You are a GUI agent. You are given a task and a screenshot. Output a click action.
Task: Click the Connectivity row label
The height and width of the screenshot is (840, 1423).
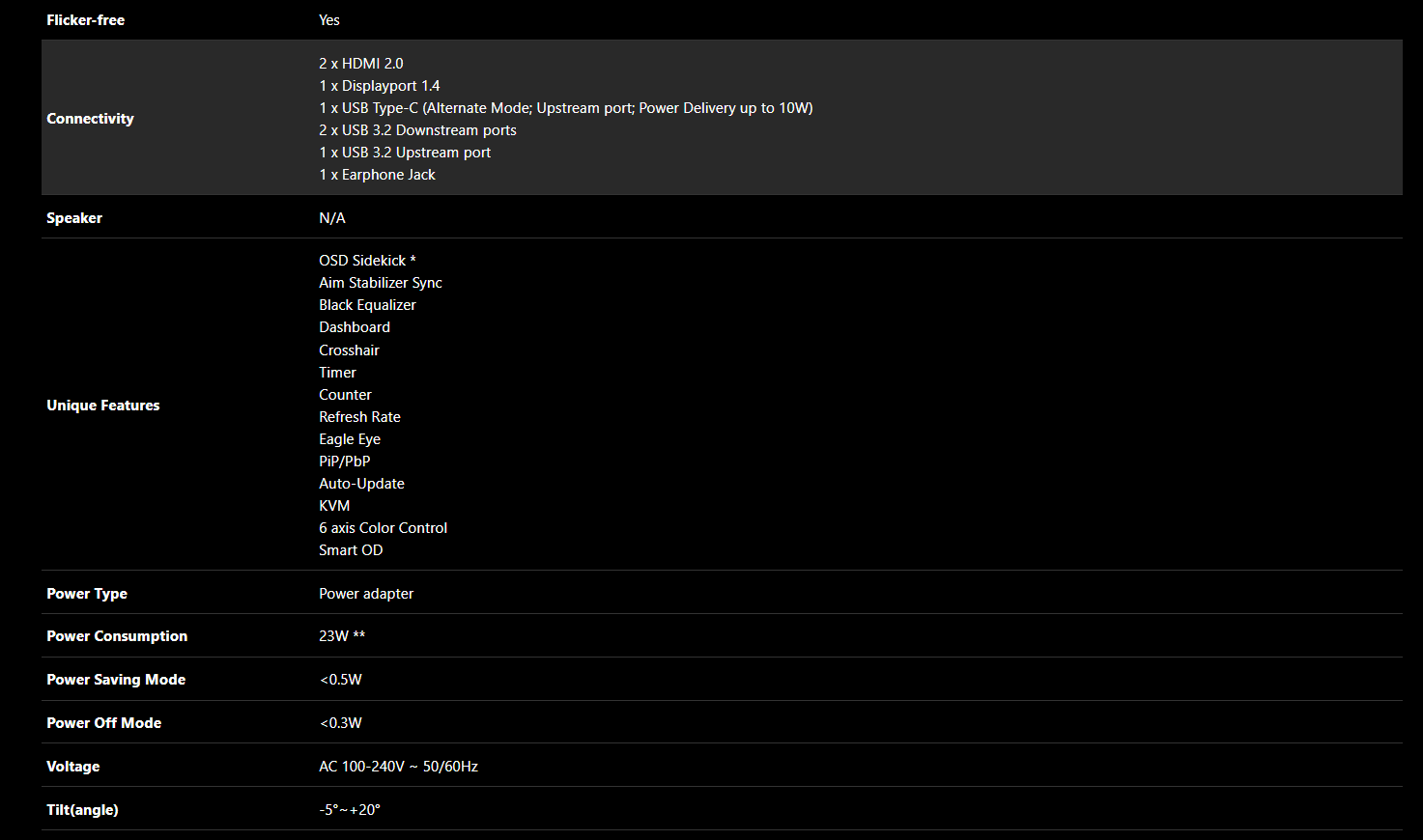click(90, 119)
